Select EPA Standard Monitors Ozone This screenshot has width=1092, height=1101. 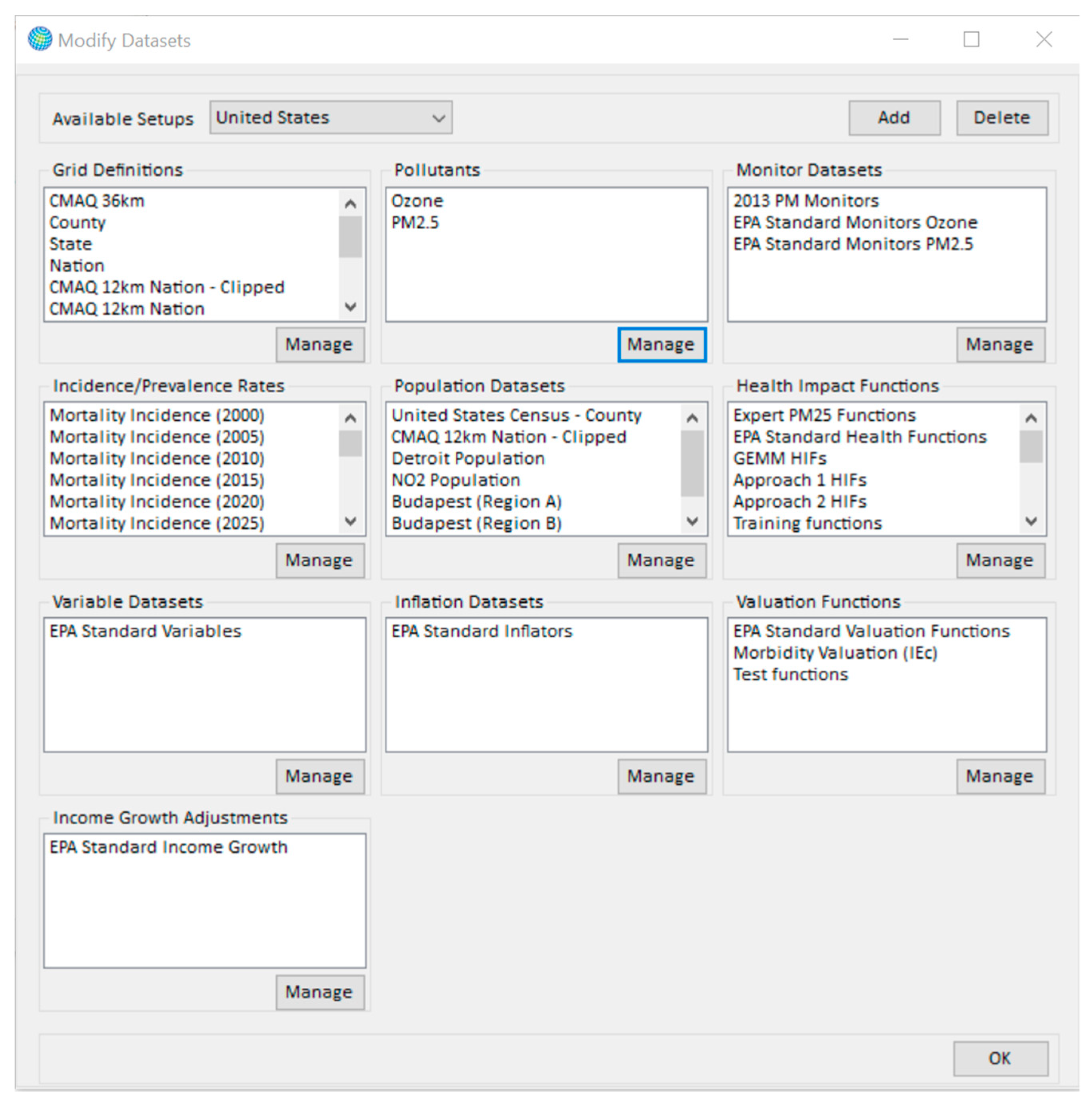click(x=855, y=223)
